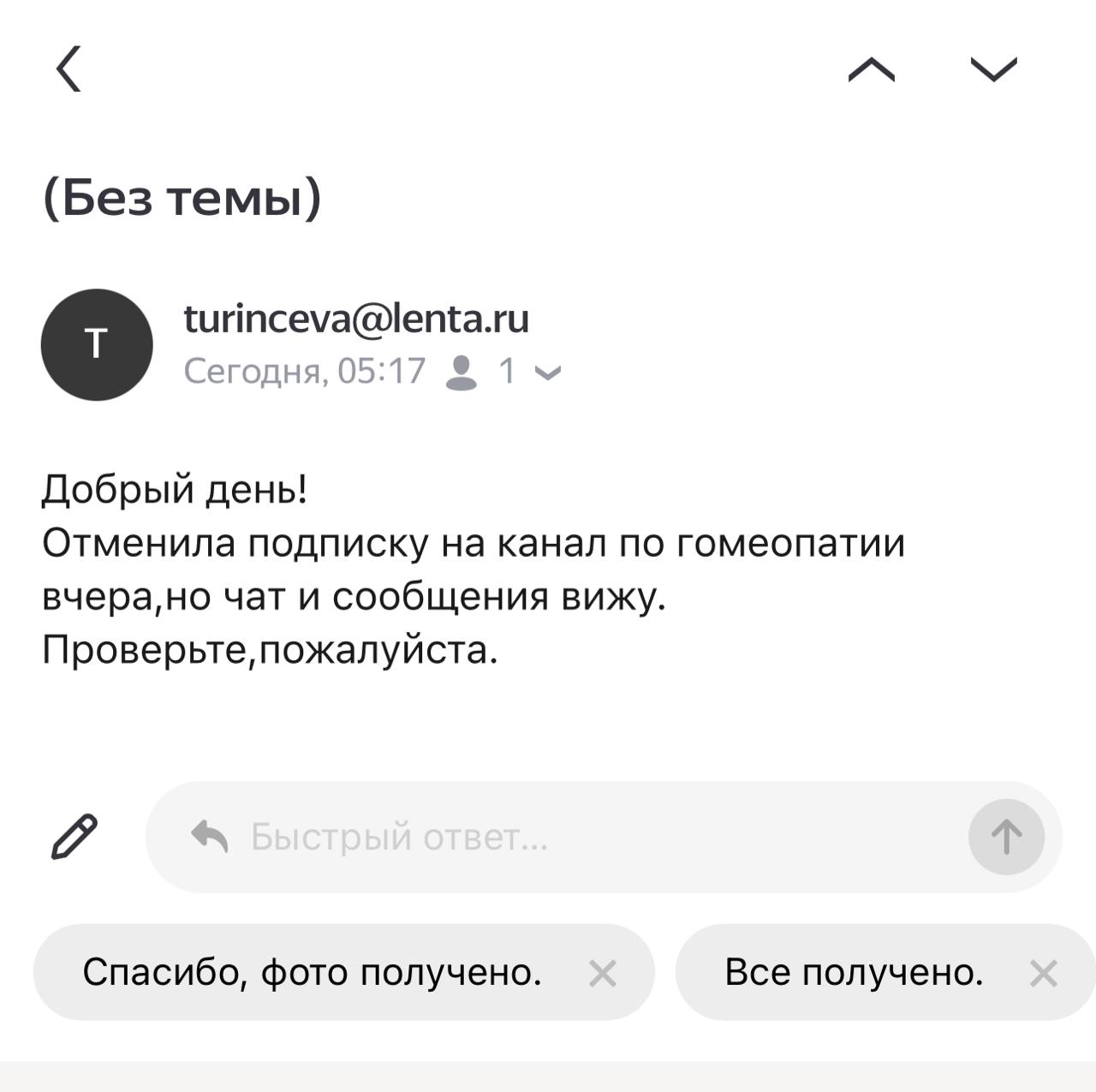Go to previous message with up chevron
1096x1092 pixels.
tap(871, 69)
